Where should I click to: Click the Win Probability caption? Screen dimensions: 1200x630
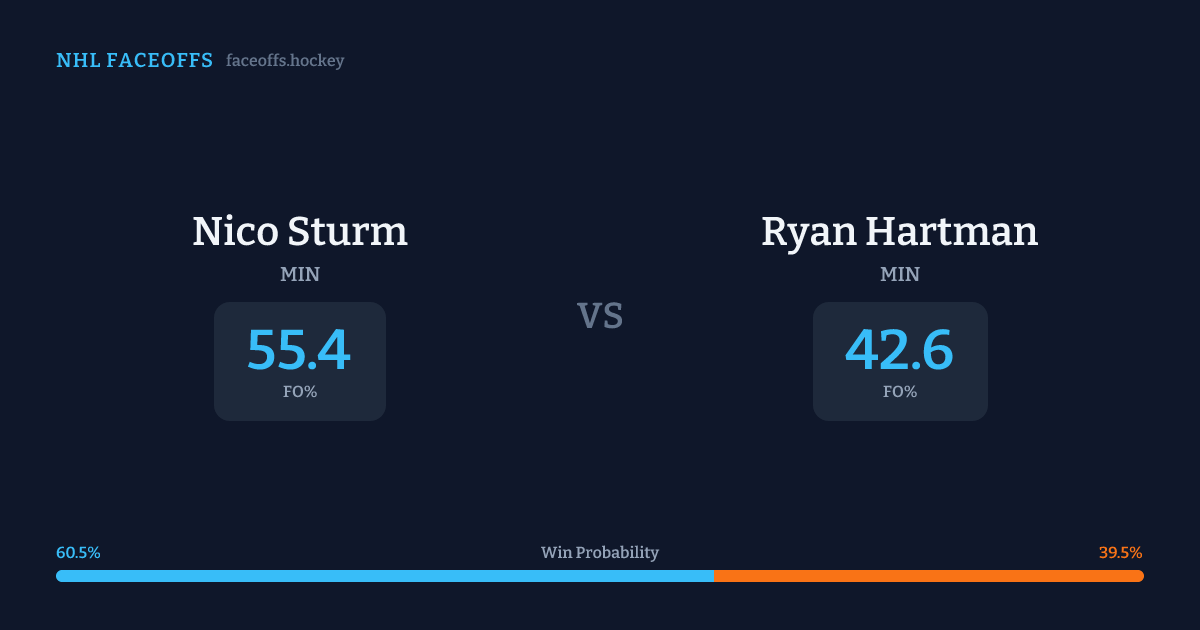pyautogui.click(x=600, y=553)
